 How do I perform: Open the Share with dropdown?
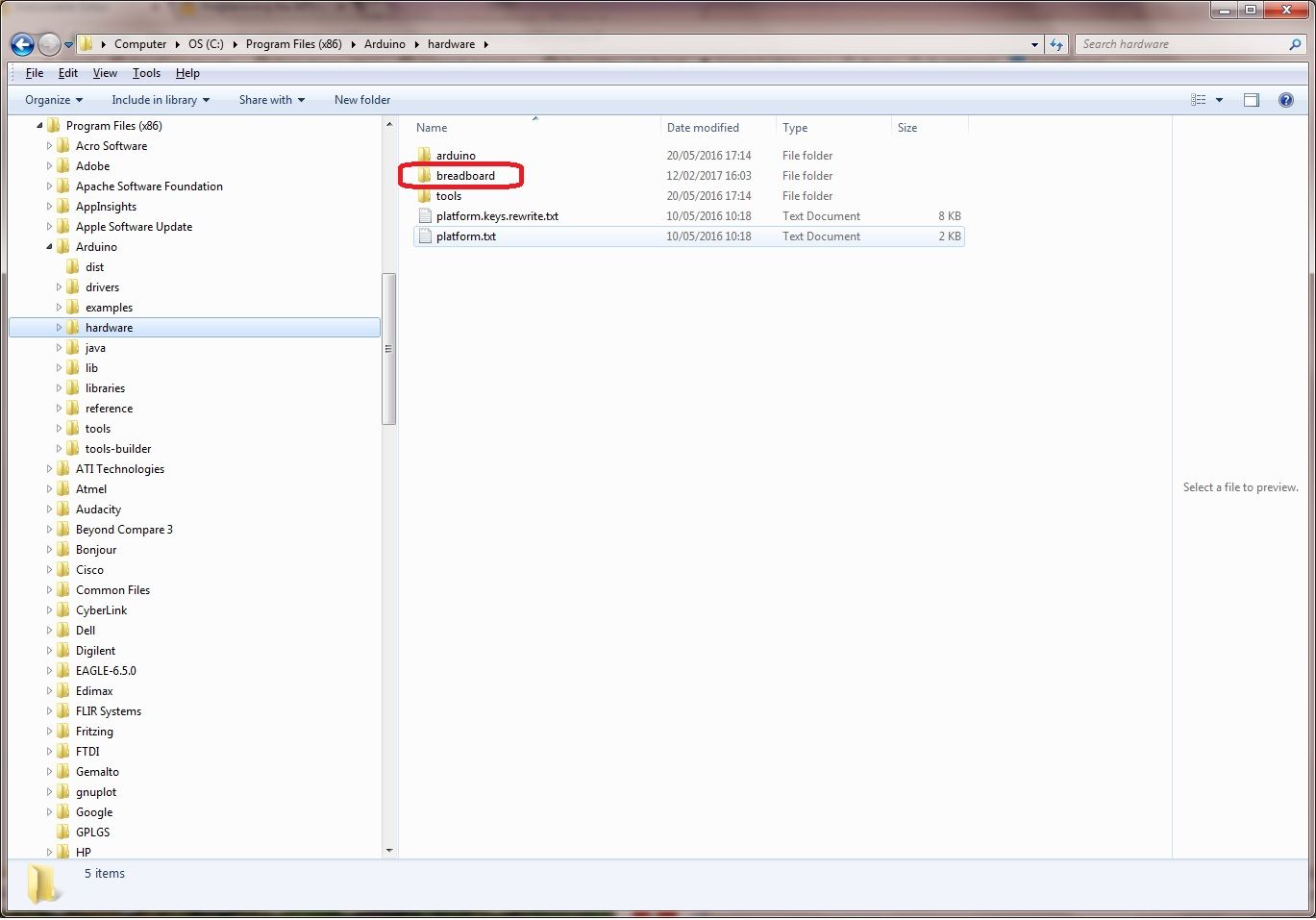coord(271,99)
